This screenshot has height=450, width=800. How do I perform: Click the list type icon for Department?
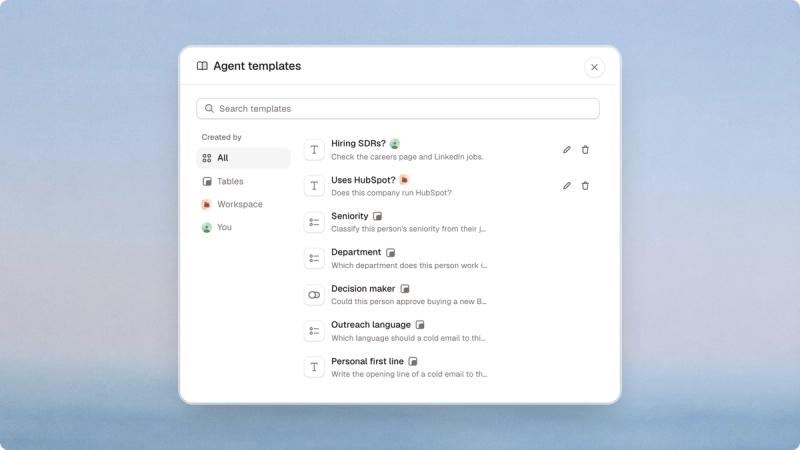click(x=314, y=258)
